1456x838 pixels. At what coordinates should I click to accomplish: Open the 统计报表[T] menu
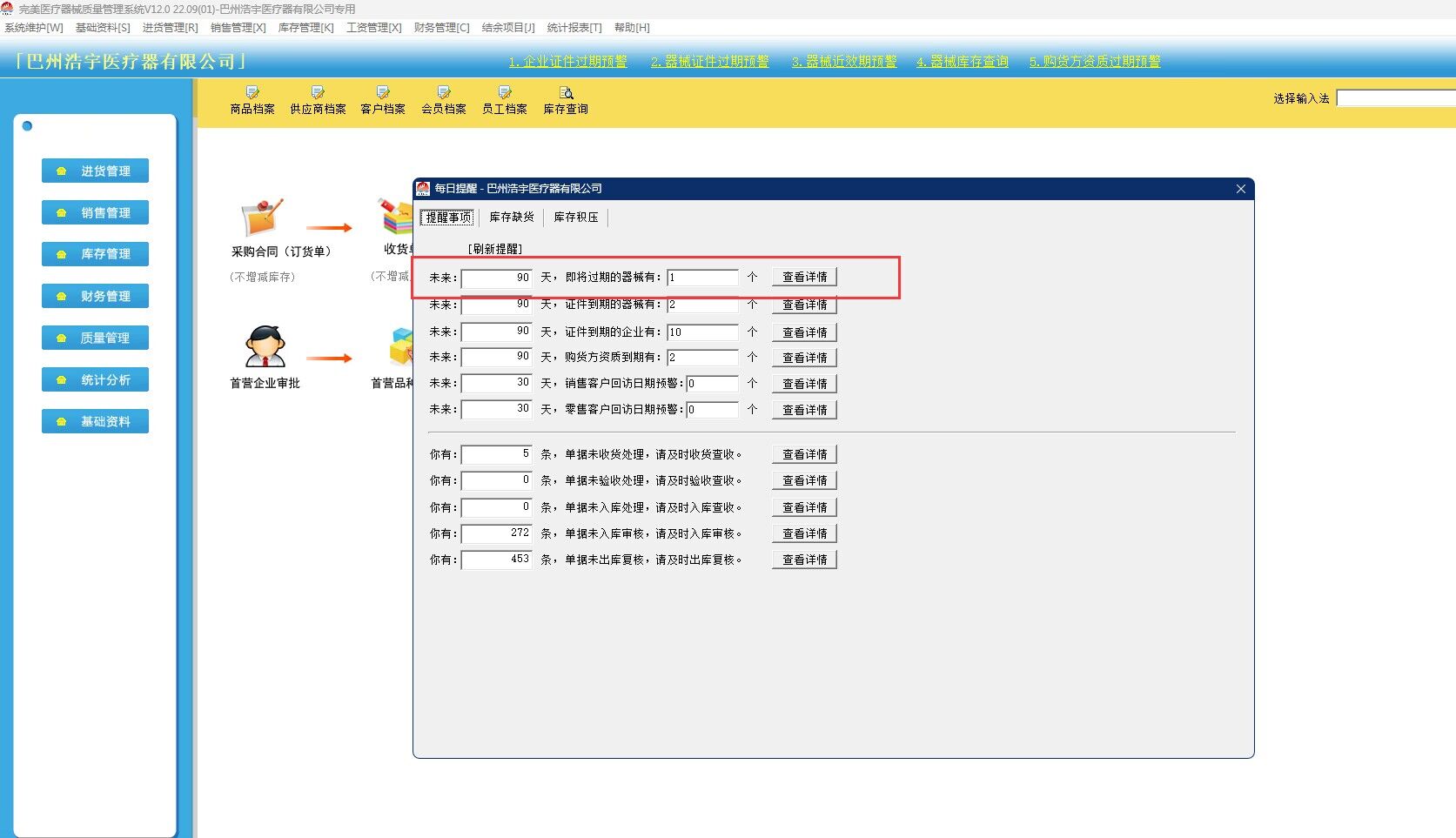[x=574, y=28]
